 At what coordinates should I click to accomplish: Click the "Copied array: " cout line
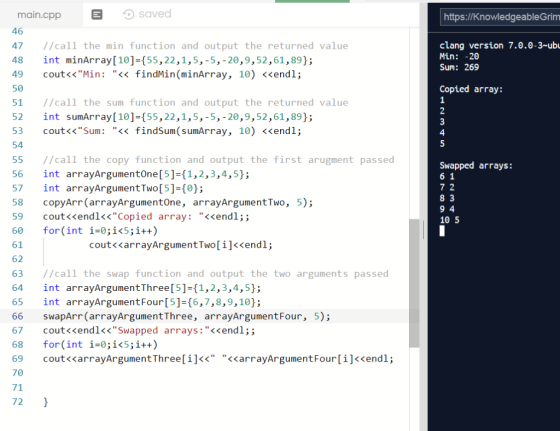[146, 216]
